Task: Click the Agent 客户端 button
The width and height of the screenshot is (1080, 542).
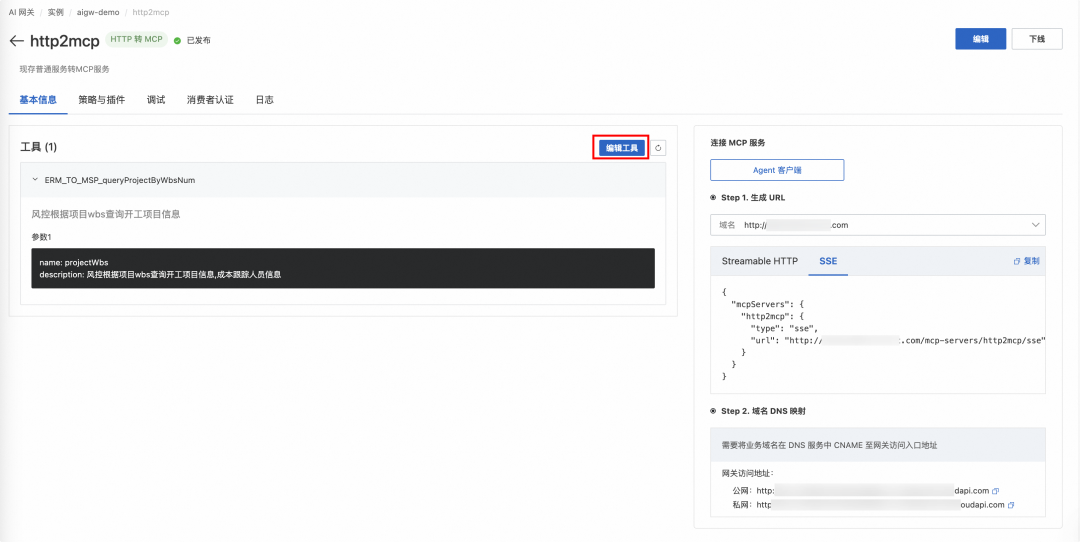Action: (x=777, y=170)
